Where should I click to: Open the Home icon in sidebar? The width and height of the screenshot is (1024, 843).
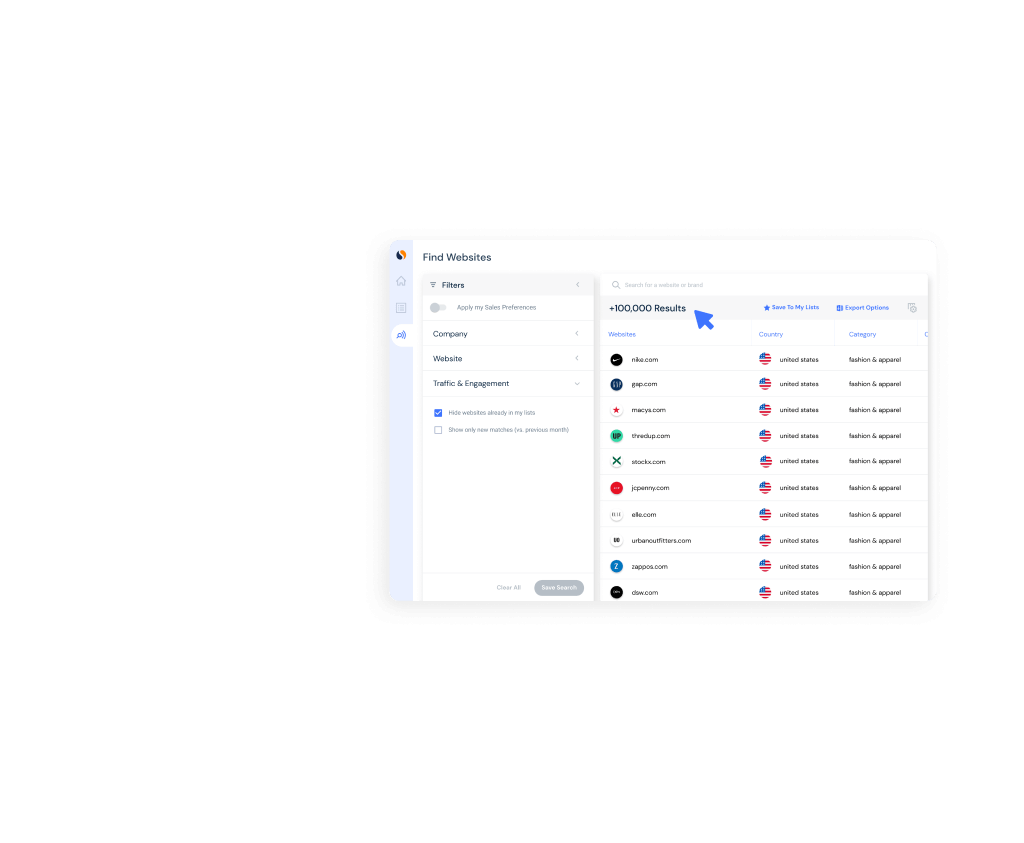pyautogui.click(x=401, y=281)
